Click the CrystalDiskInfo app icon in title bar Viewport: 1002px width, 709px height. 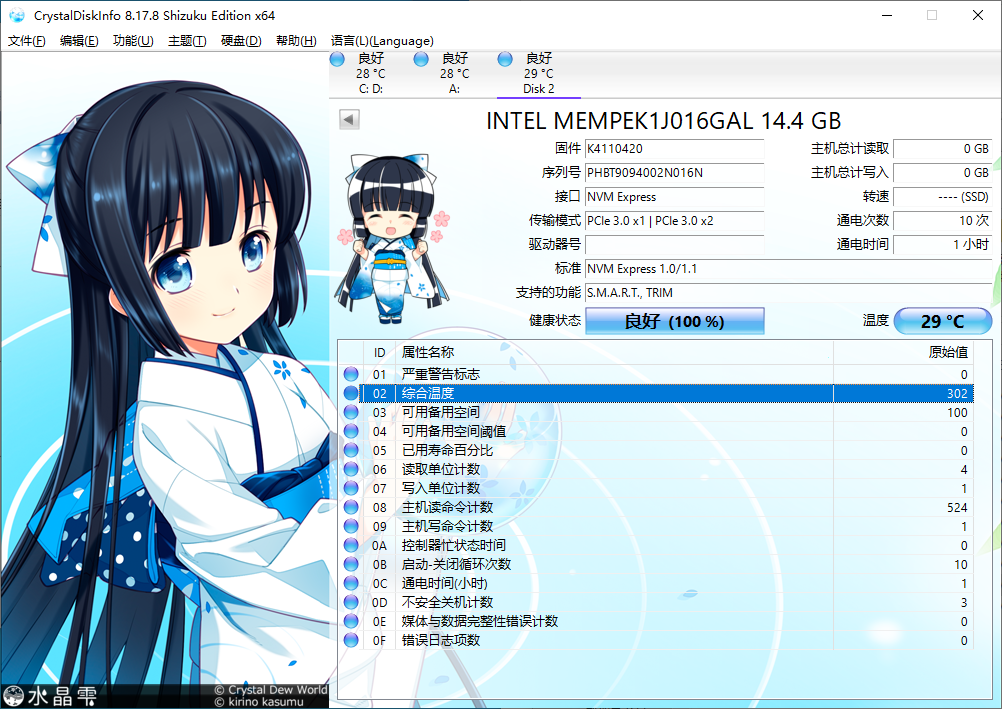point(17,15)
